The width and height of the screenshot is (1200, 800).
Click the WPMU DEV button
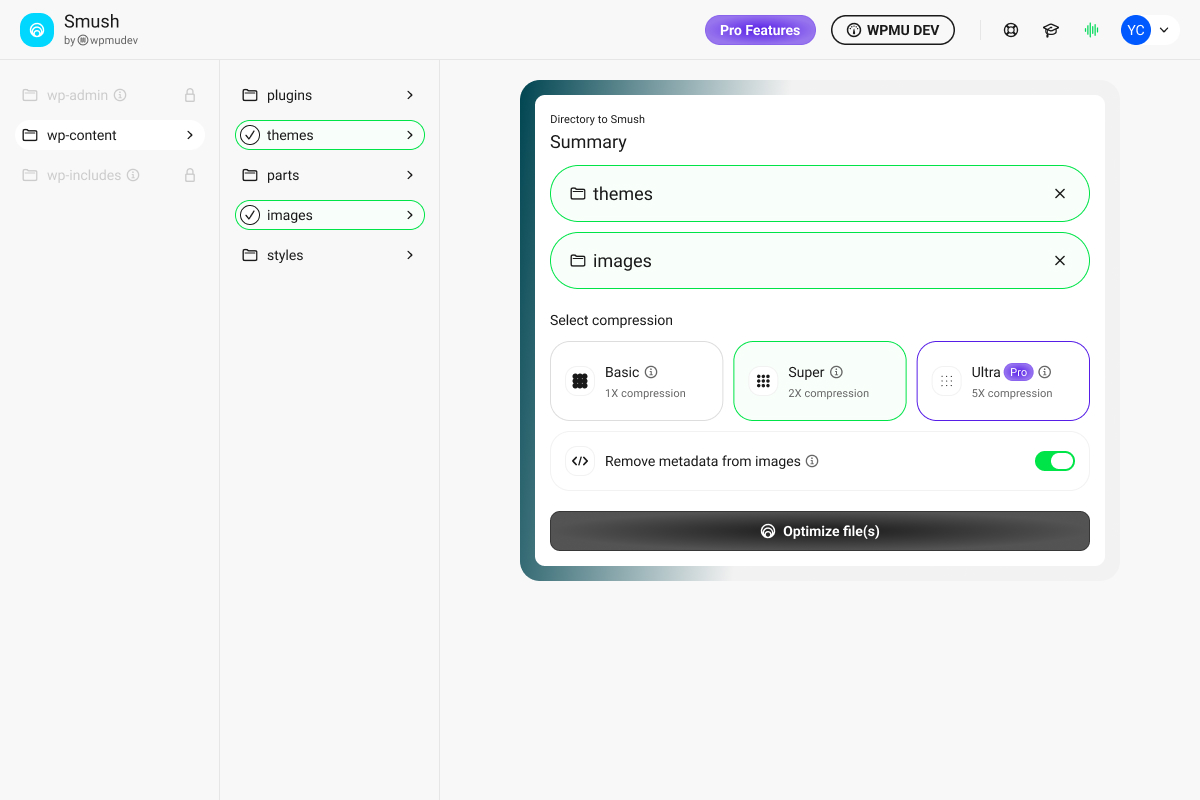point(893,30)
